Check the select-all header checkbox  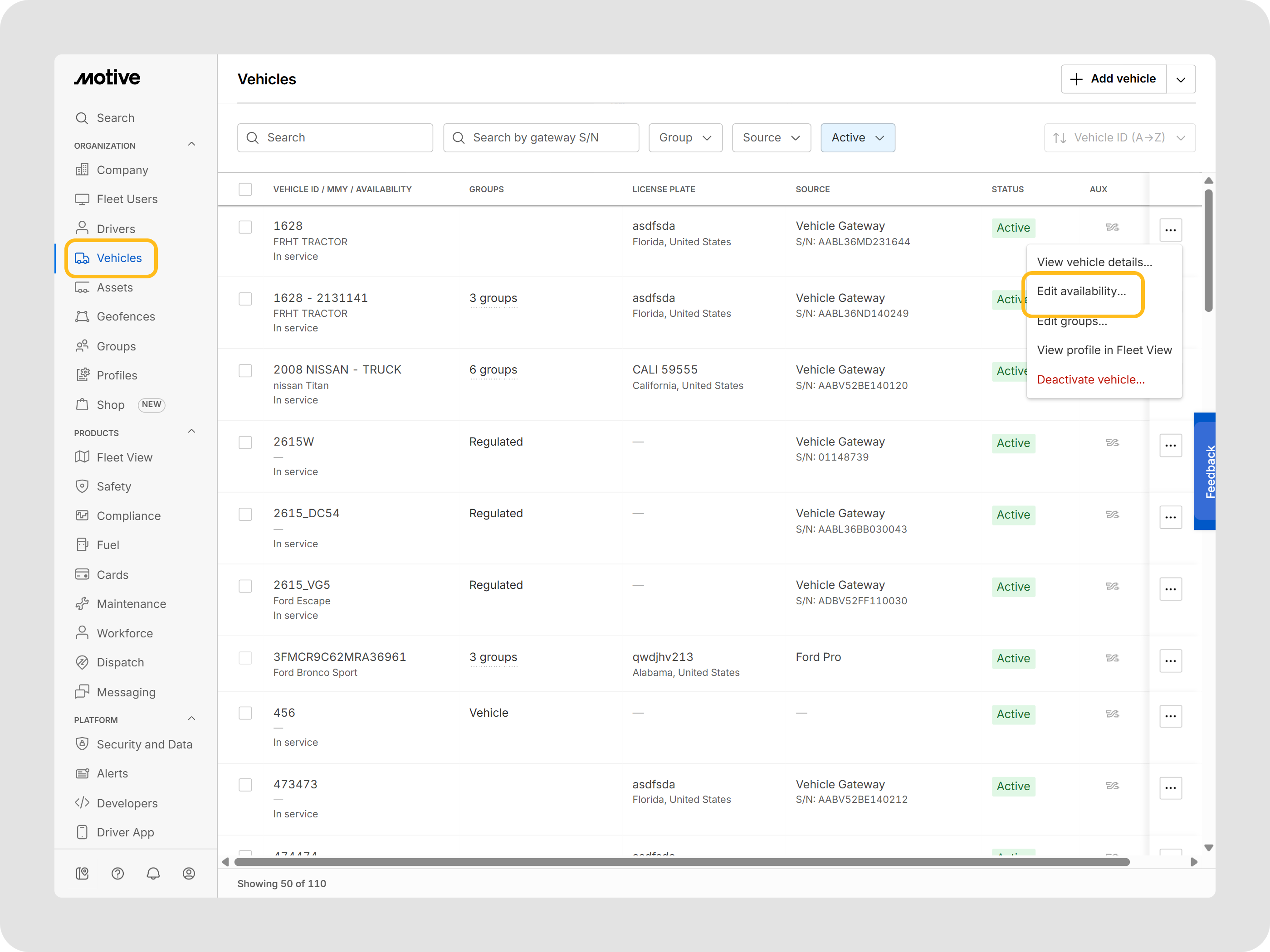coord(245,189)
